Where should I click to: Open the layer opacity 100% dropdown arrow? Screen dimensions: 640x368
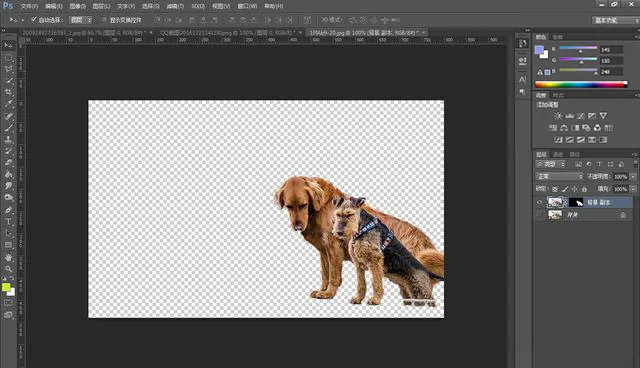pos(633,177)
